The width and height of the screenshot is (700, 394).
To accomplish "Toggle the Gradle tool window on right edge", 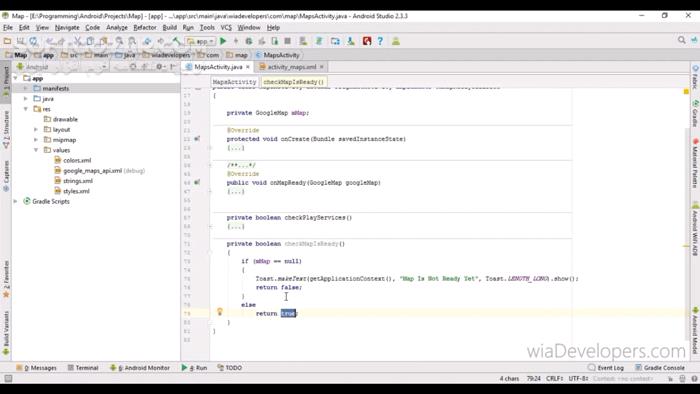I will [x=695, y=114].
